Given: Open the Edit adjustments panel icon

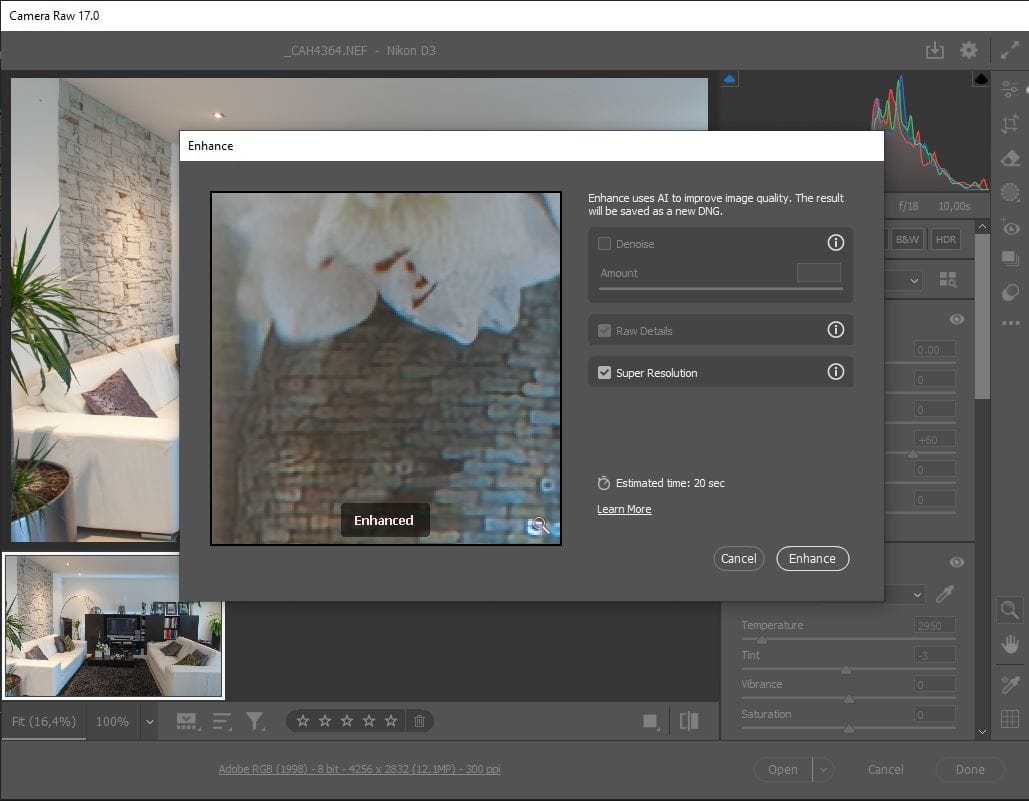Looking at the screenshot, I should [1010, 89].
